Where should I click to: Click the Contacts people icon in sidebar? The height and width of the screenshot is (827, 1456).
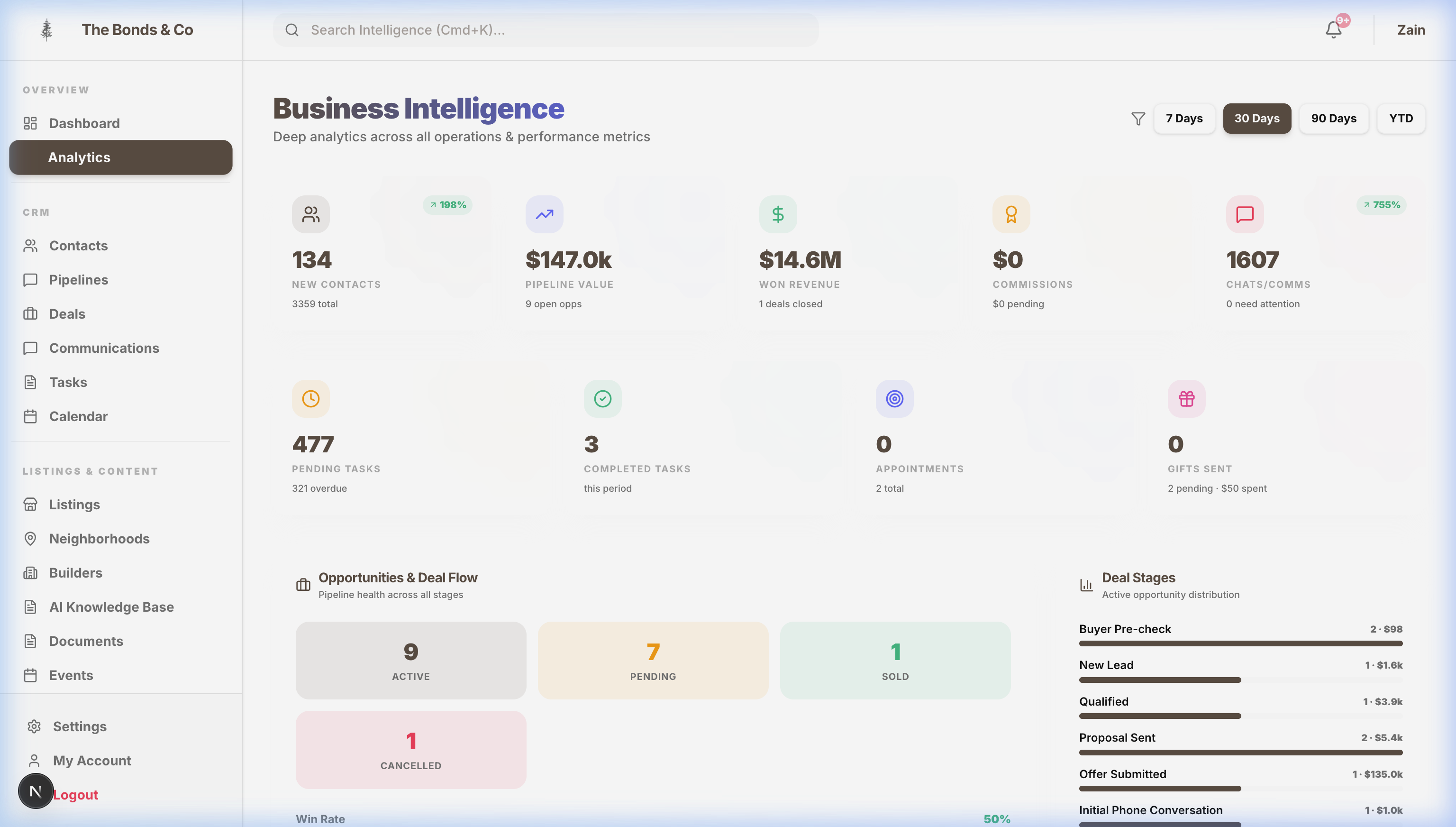[x=31, y=245]
